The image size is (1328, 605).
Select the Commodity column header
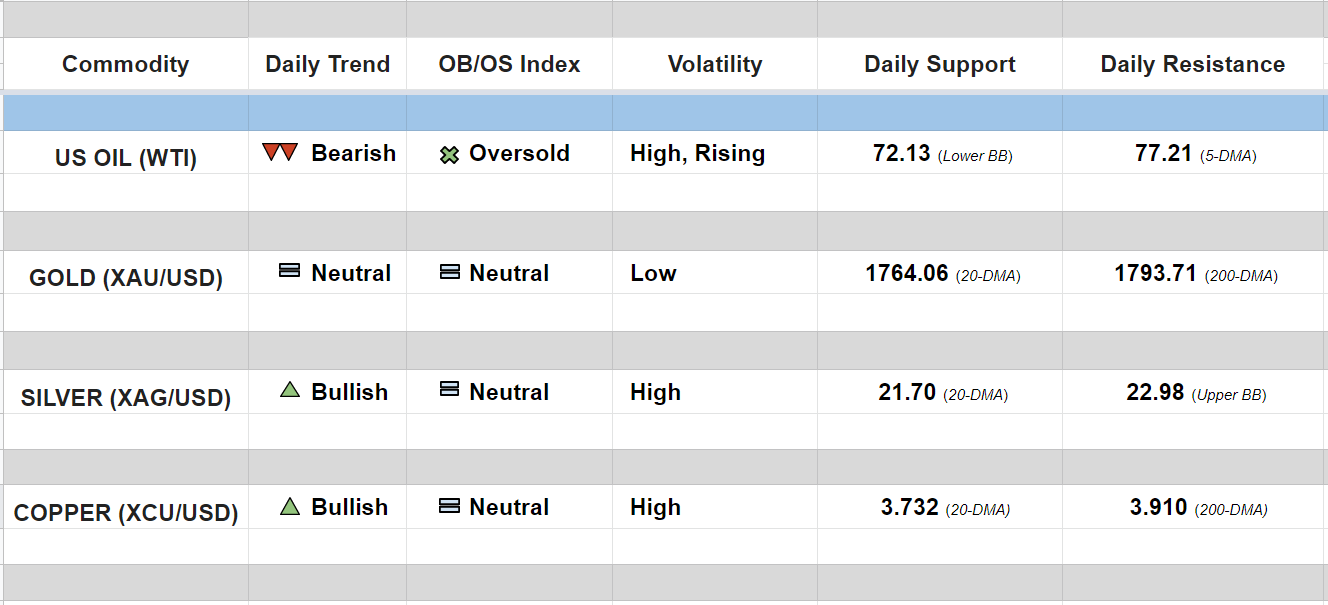click(125, 64)
